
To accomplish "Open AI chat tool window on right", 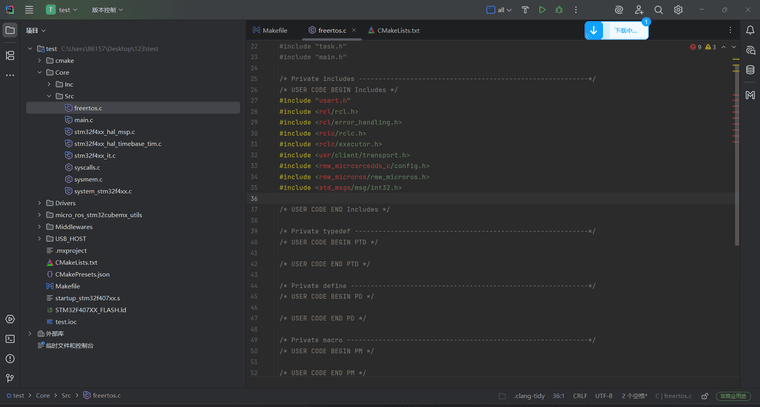I will click(x=750, y=50).
